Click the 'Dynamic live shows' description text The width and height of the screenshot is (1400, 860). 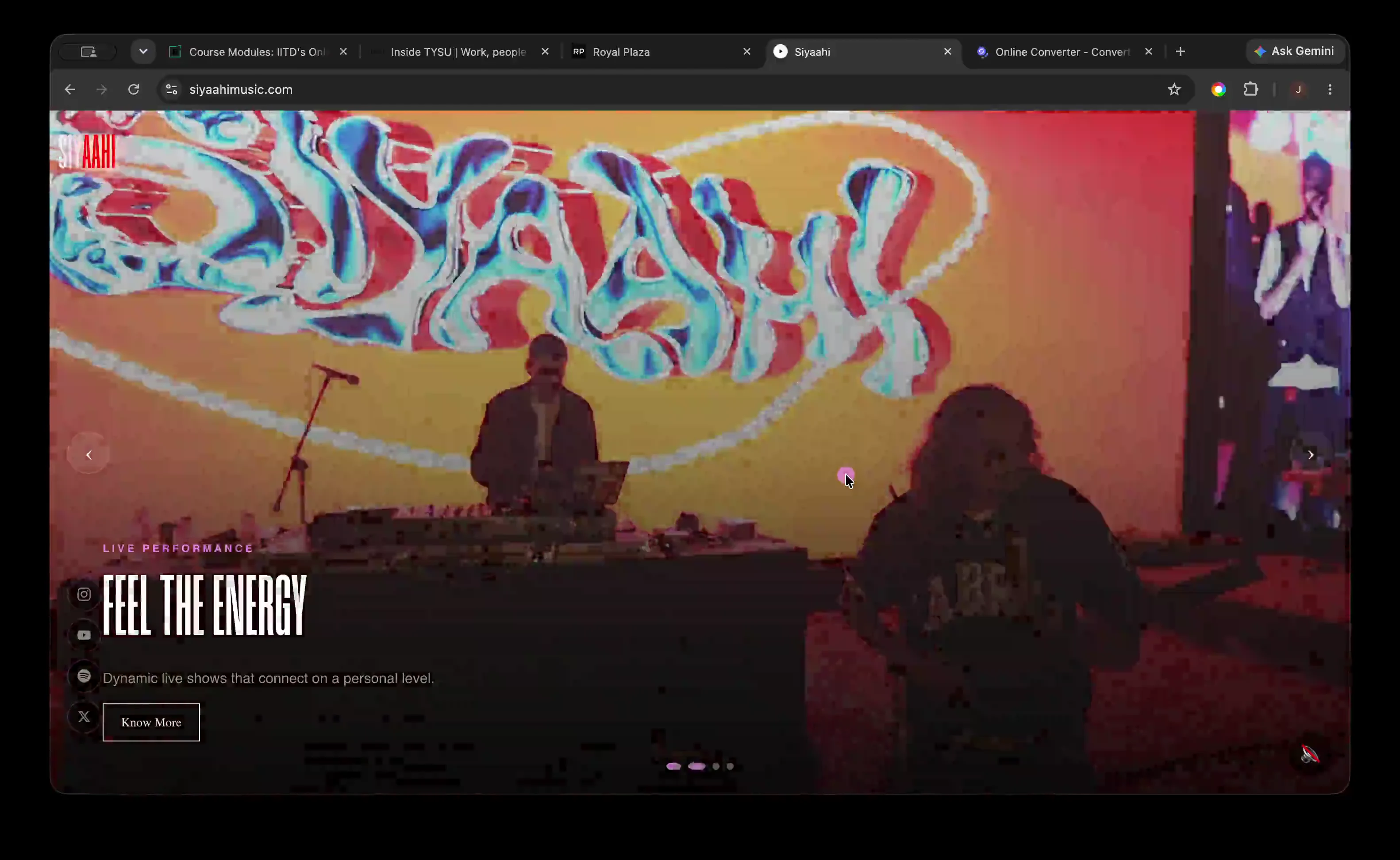[x=269, y=679]
